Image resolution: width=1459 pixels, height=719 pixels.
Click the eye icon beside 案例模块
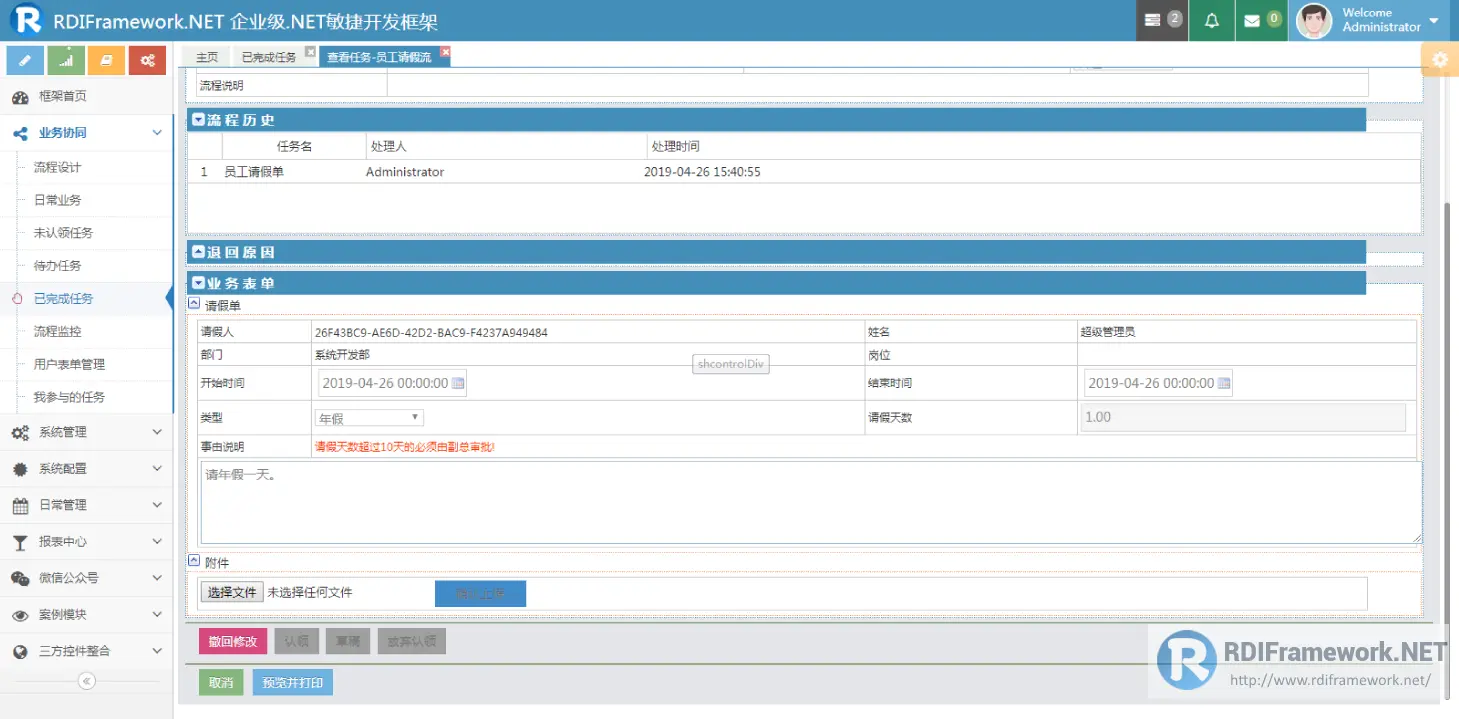coord(20,615)
